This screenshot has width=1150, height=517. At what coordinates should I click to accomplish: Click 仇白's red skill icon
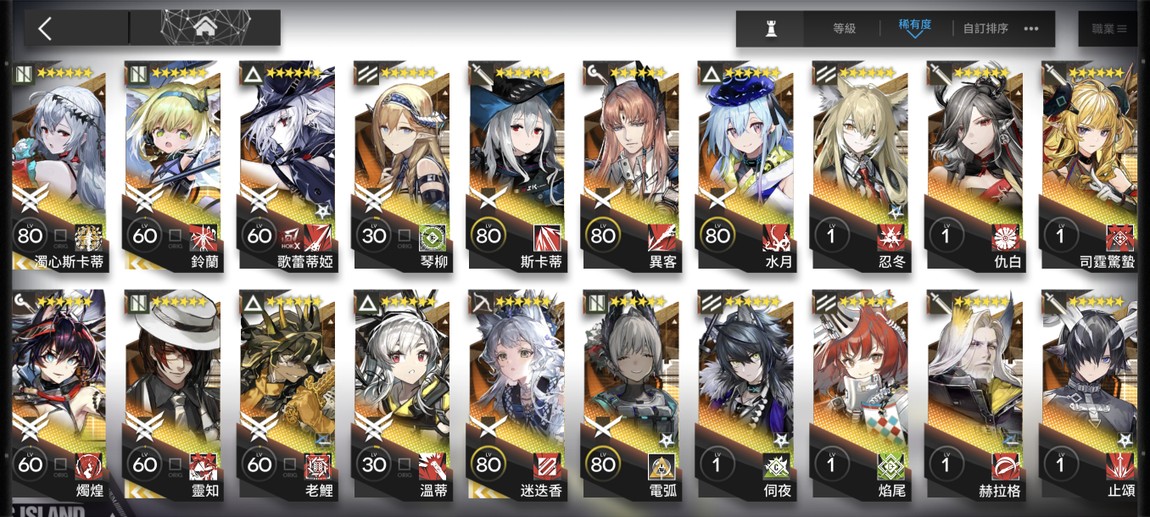tap(1005, 237)
